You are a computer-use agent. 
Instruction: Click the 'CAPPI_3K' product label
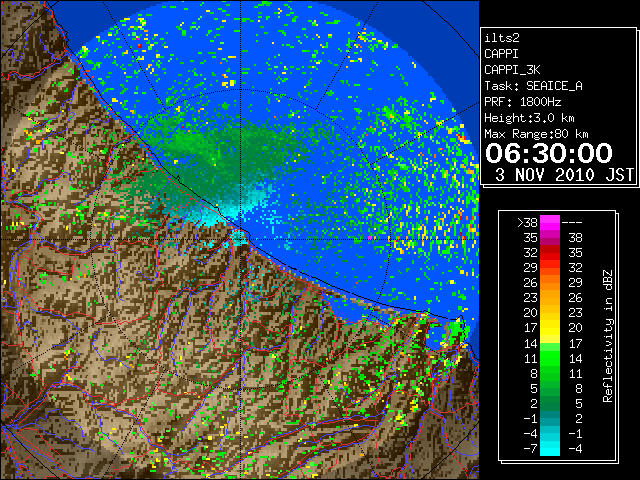(x=512, y=70)
